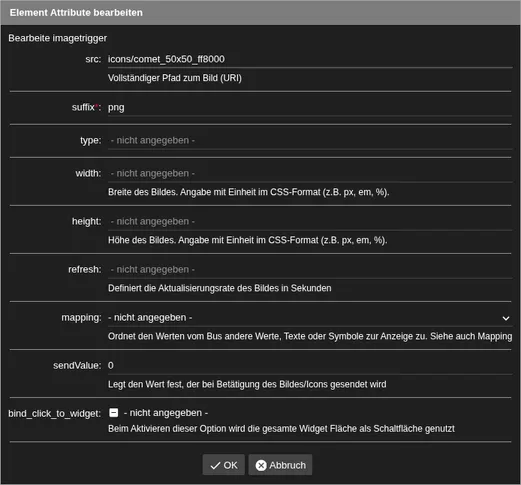This screenshot has width=521, height=485.
Task: Click '- nicht angegeben -' next to the checkbox
Action: point(166,413)
